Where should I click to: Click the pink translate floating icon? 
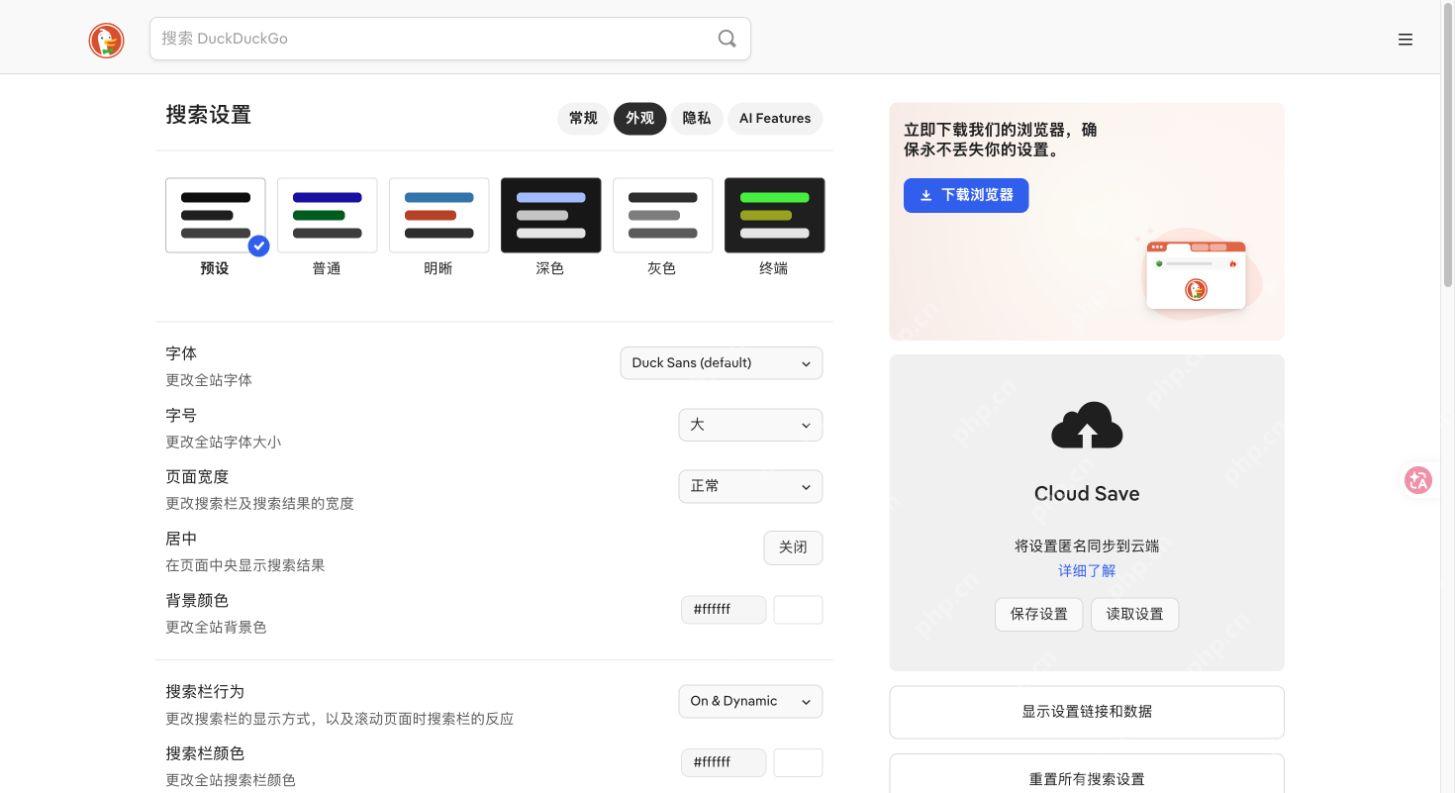(x=1418, y=480)
